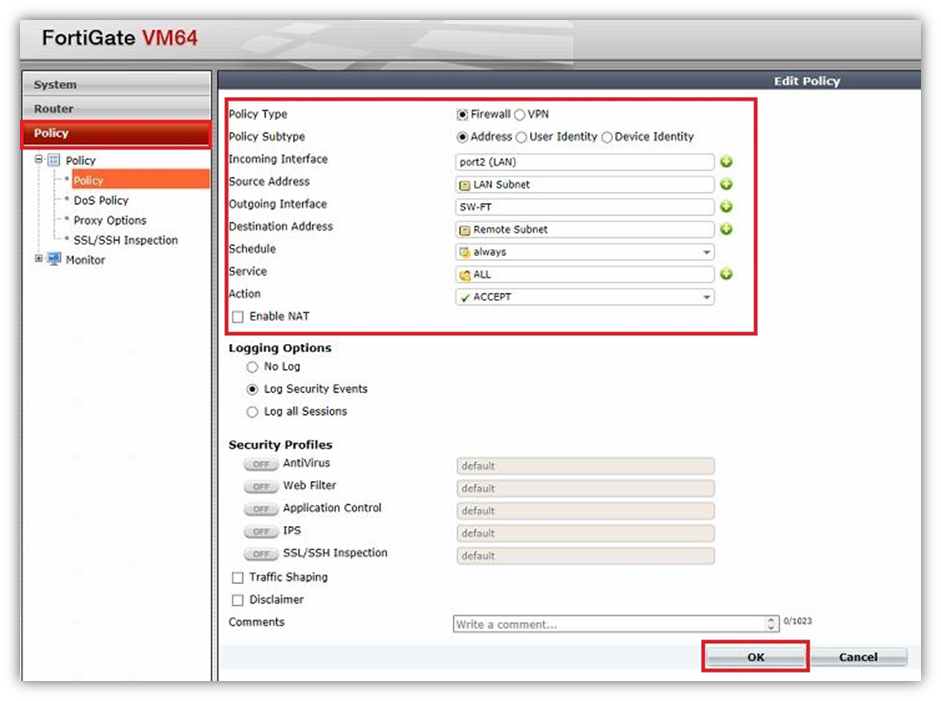
Task: Select the Firewall policy type radio
Action: click(462, 115)
